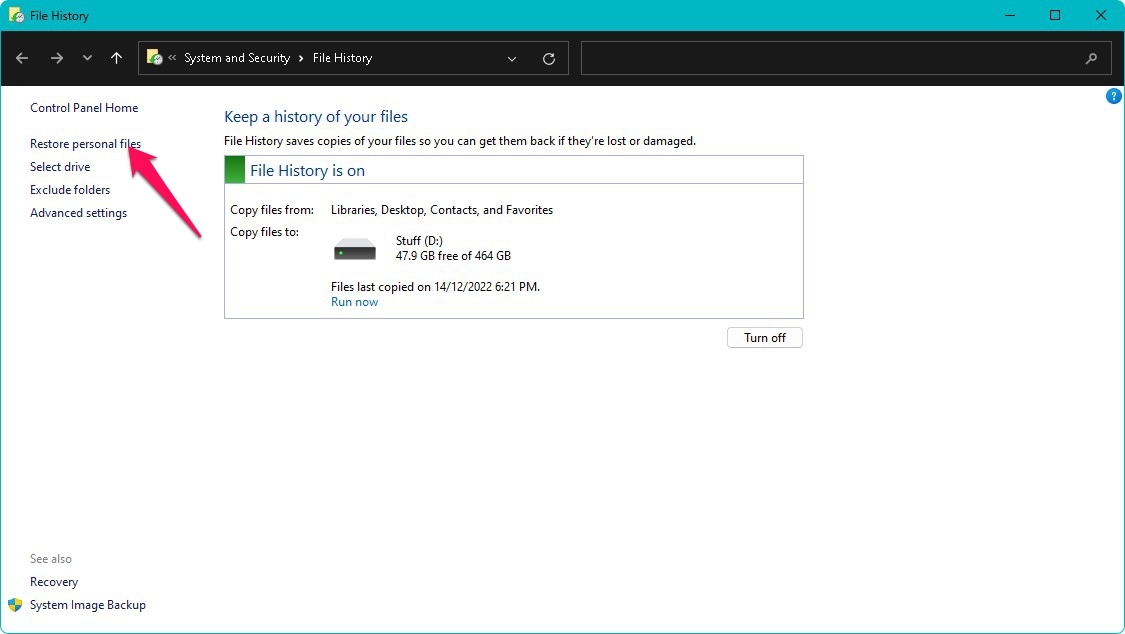Click the search magnifier icon
The height and width of the screenshot is (634, 1125).
[1091, 59]
